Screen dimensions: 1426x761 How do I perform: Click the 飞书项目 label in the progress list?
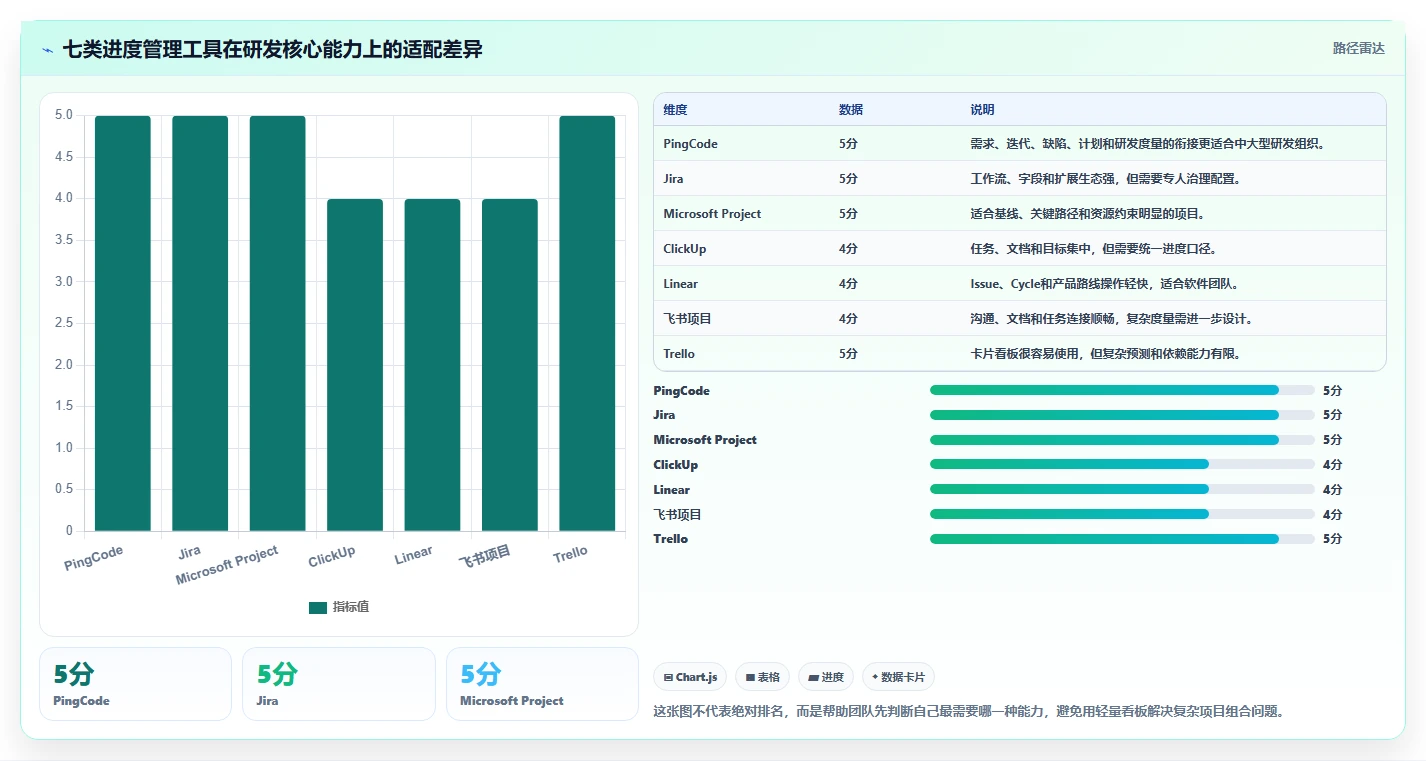click(x=678, y=514)
